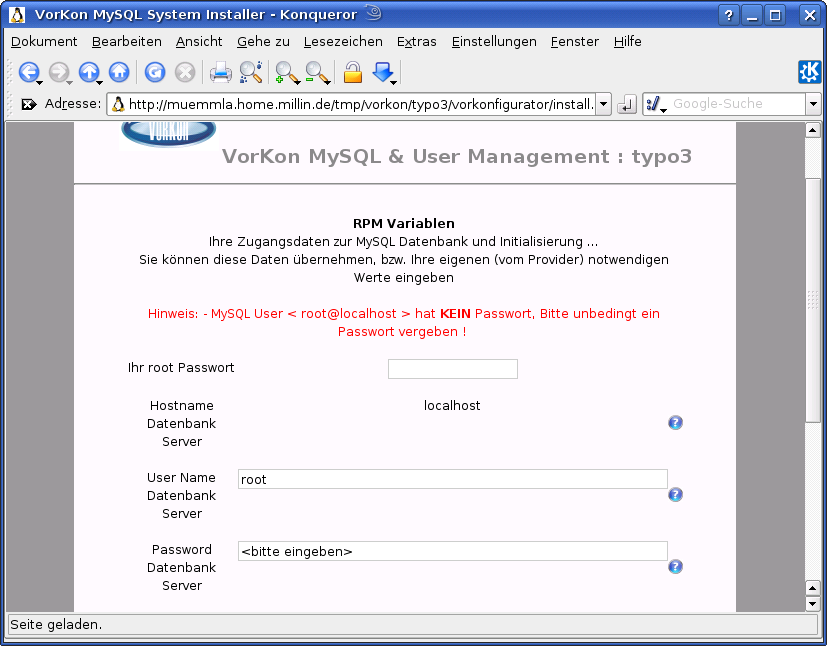Click the Password field with <bitte eingeben>
This screenshot has width=827, height=646.
coord(453,551)
